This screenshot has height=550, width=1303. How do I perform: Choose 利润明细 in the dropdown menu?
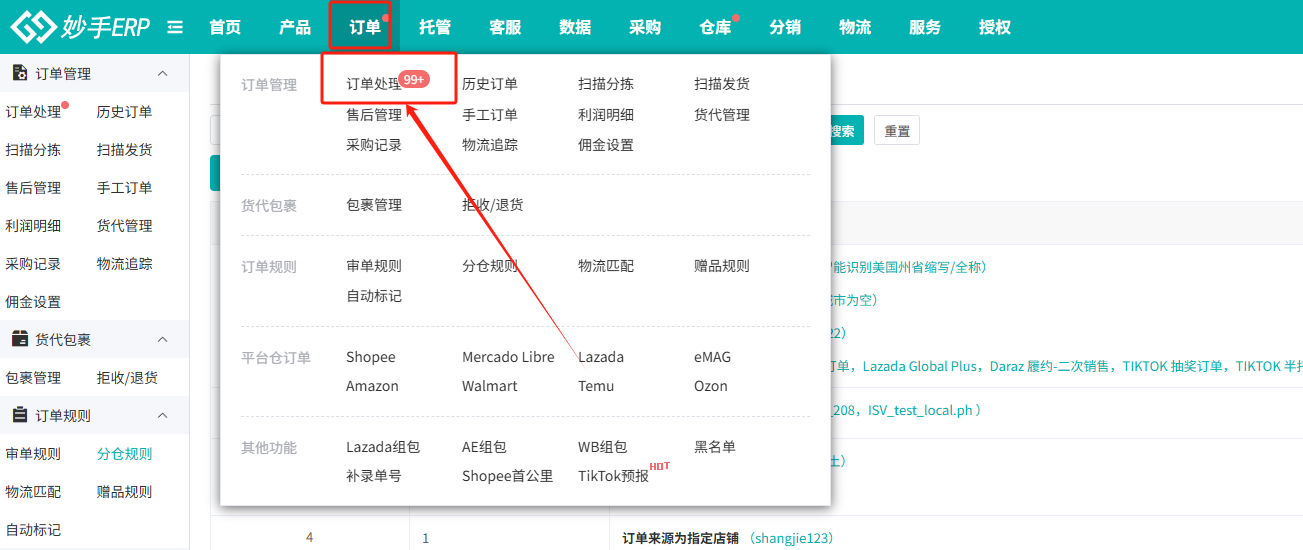tap(606, 115)
